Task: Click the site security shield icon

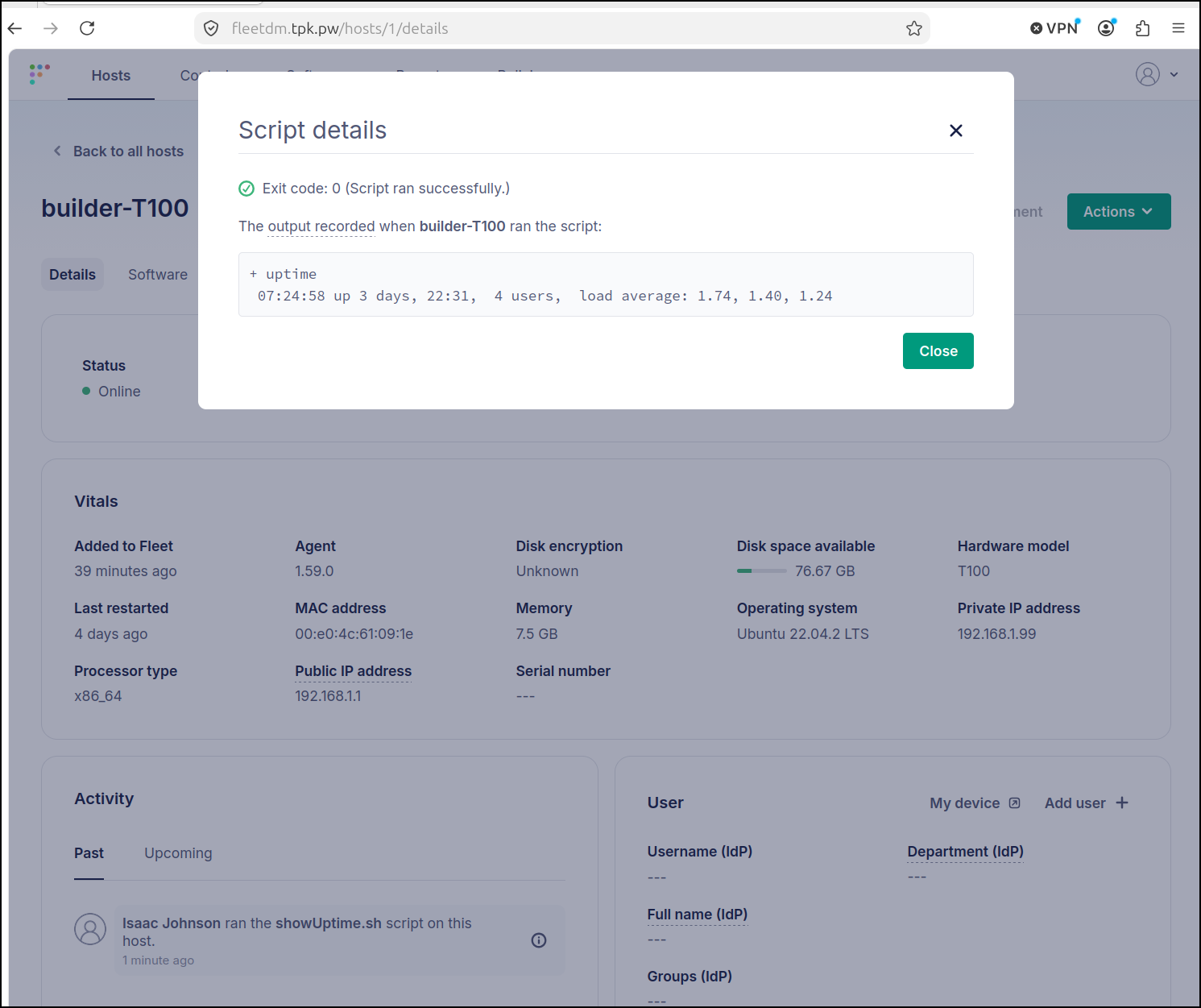Action: pos(211,29)
